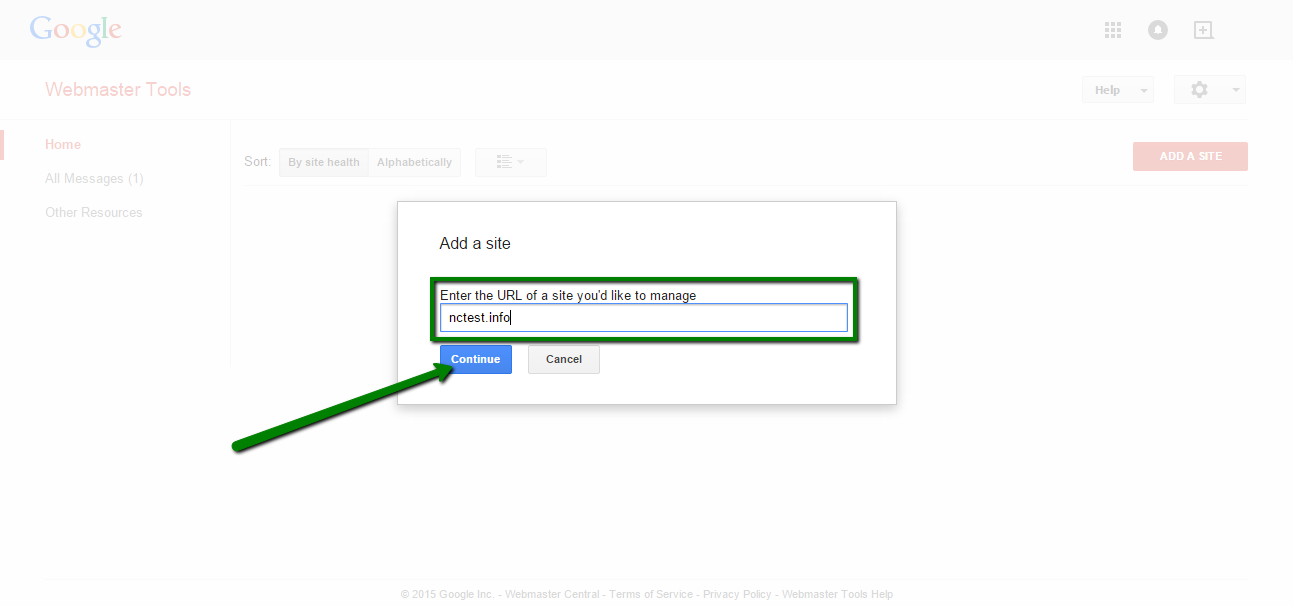
Task: Sort sites alphabetically
Action: [414, 162]
